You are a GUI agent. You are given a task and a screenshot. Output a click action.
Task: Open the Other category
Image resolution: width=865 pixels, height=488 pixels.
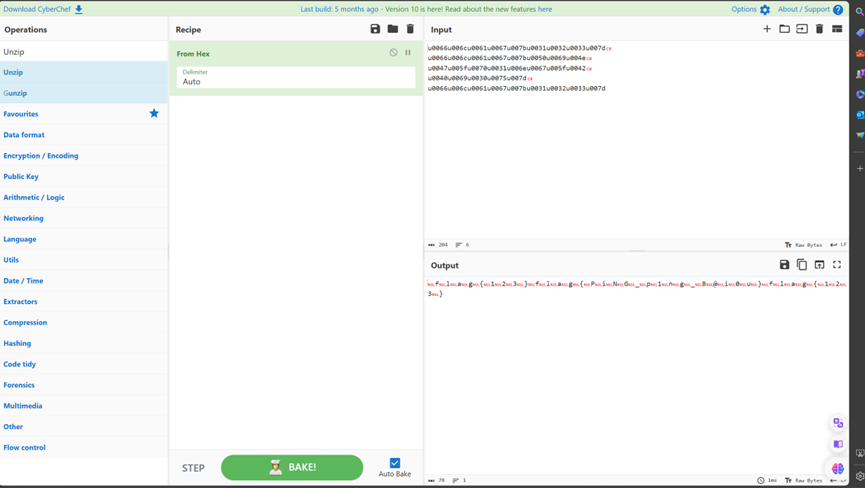point(84,427)
